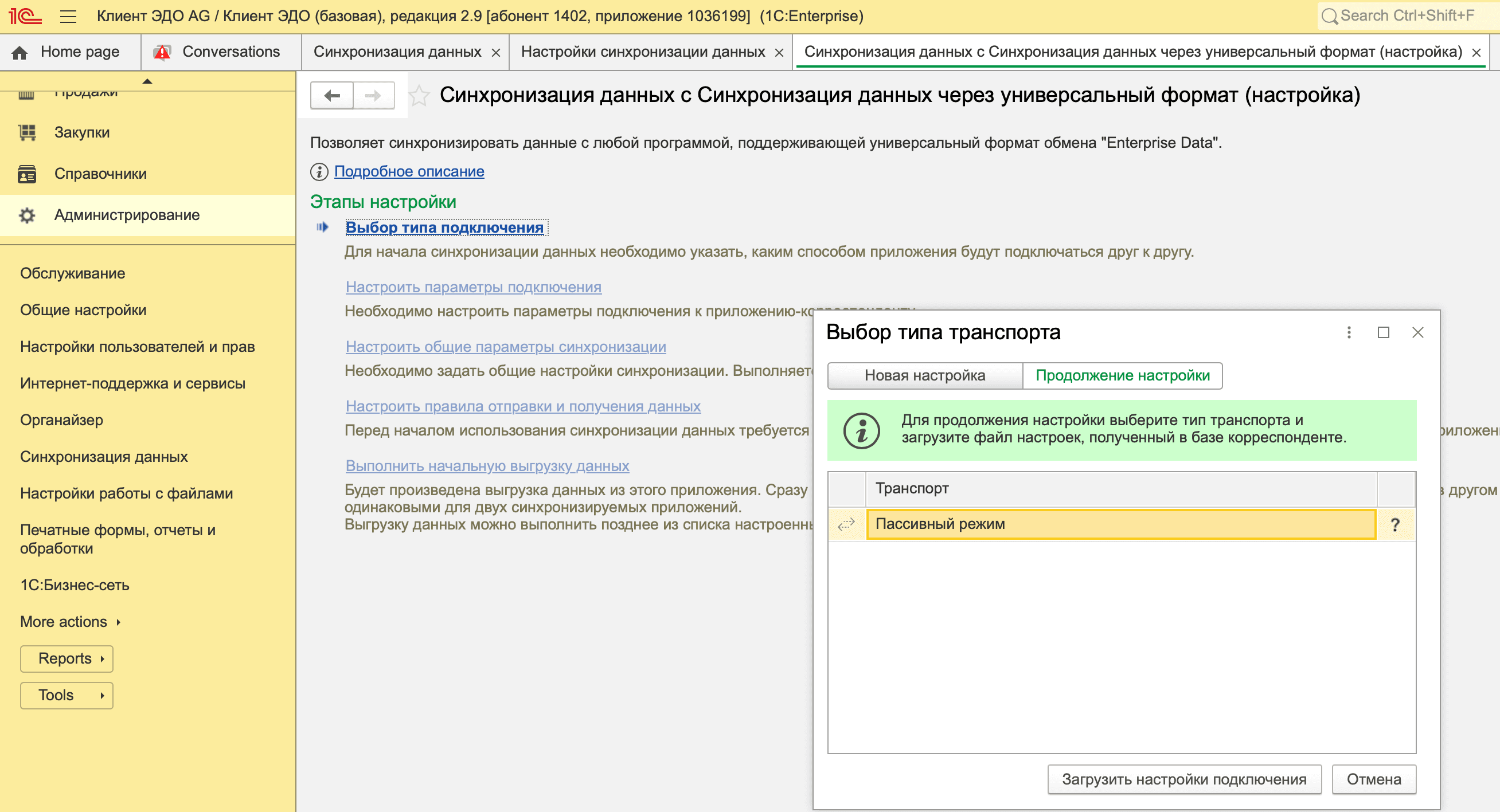Open the Tools dropdown
Image resolution: width=1500 pixels, height=812 pixels.
[x=67, y=695]
